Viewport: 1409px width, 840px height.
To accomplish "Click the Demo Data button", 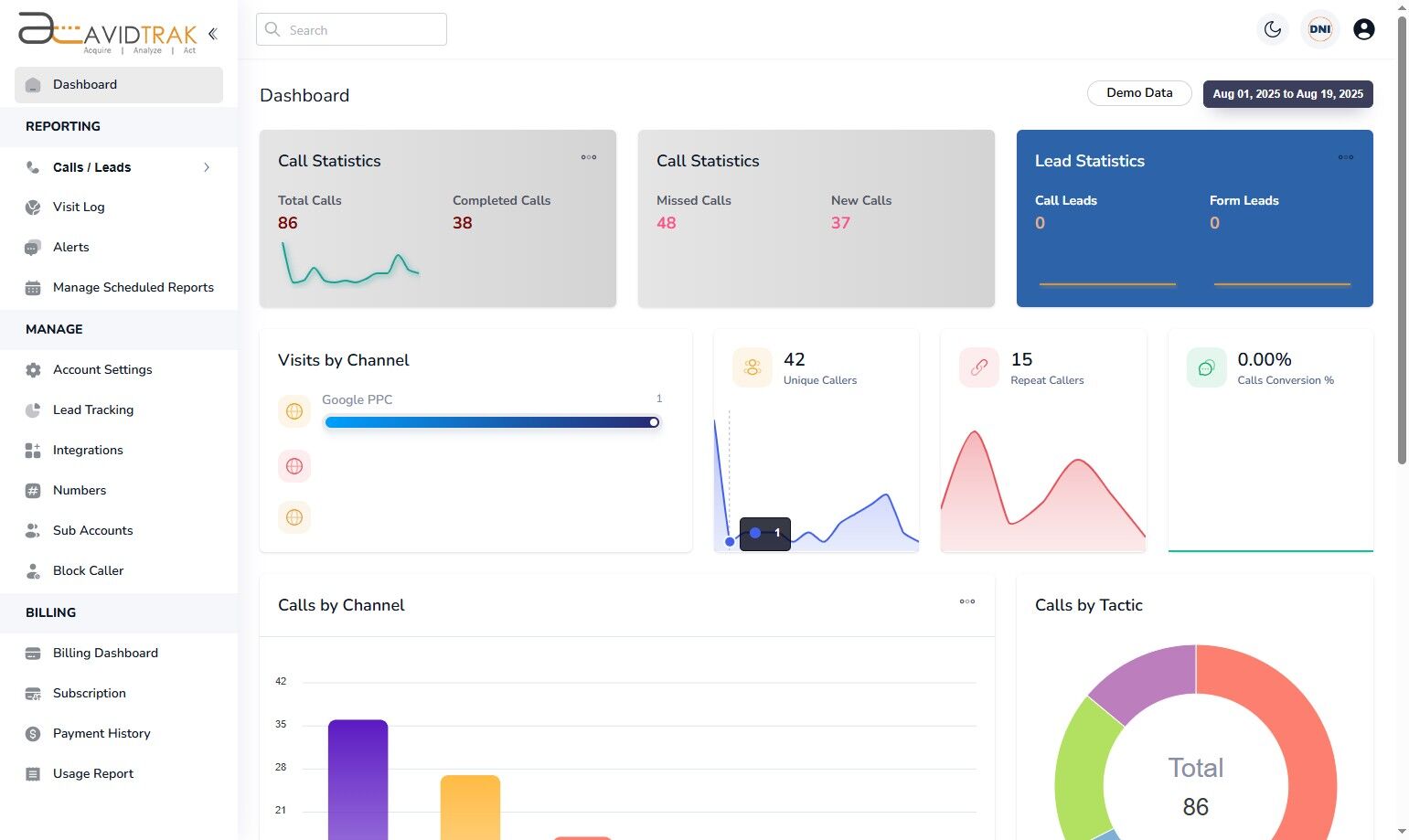I will 1139,93.
